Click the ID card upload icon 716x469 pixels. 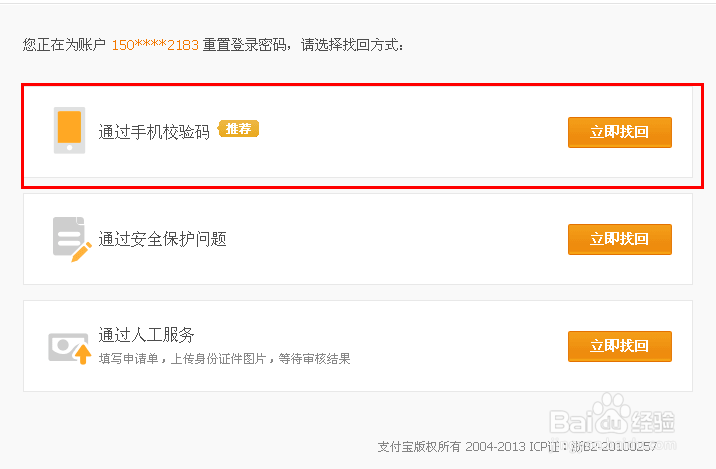tap(70, 348)
